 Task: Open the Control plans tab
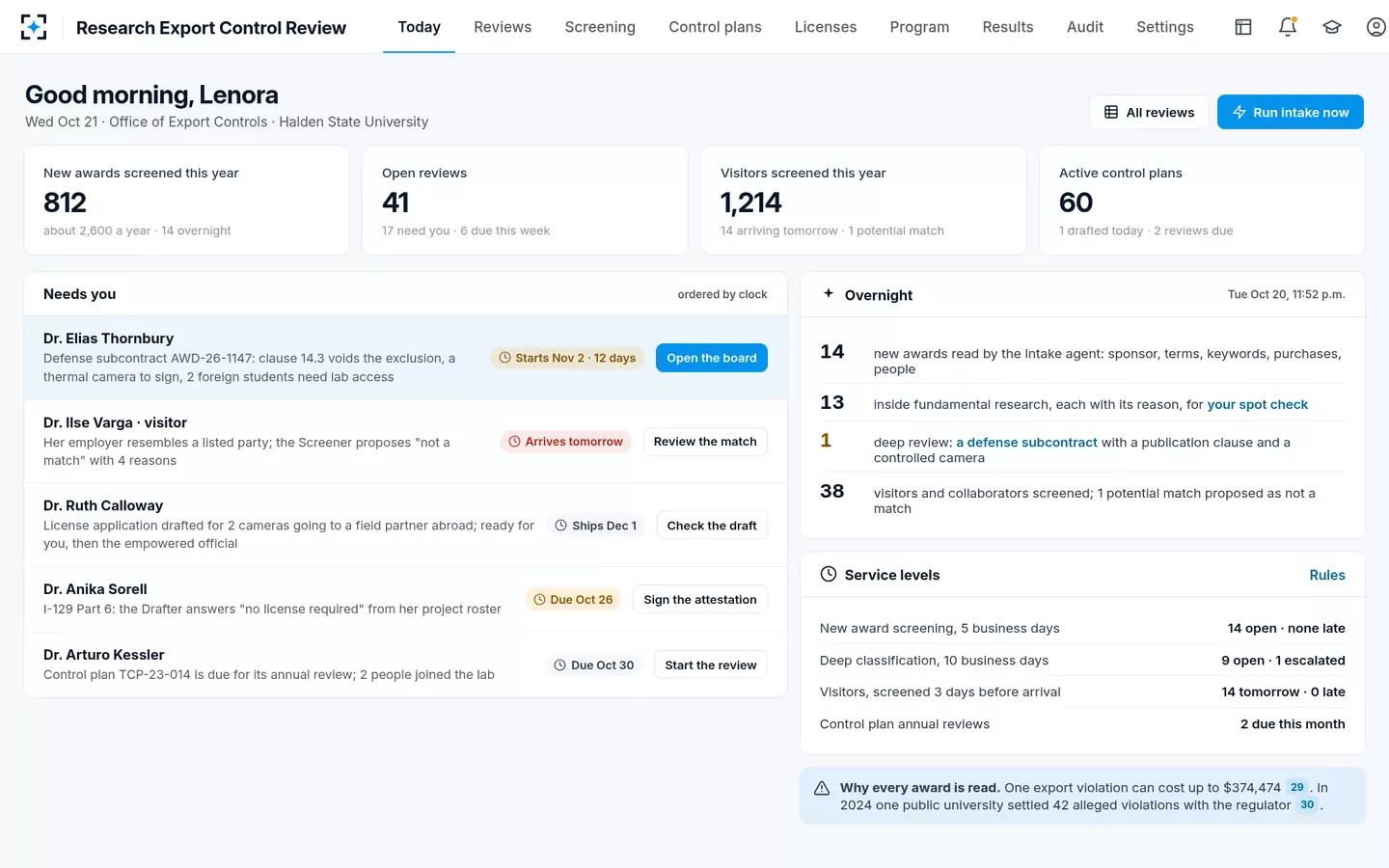pos(715,27)
